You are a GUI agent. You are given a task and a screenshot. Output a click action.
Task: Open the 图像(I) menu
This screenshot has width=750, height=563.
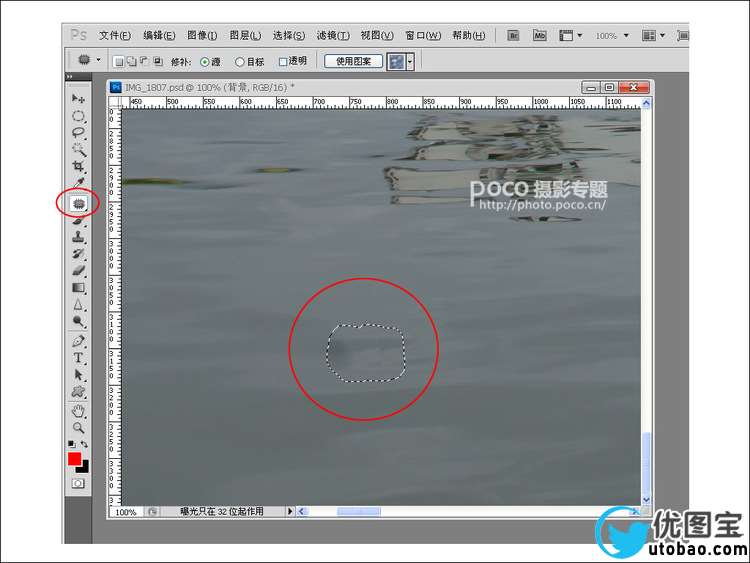[x=202, y=35]
